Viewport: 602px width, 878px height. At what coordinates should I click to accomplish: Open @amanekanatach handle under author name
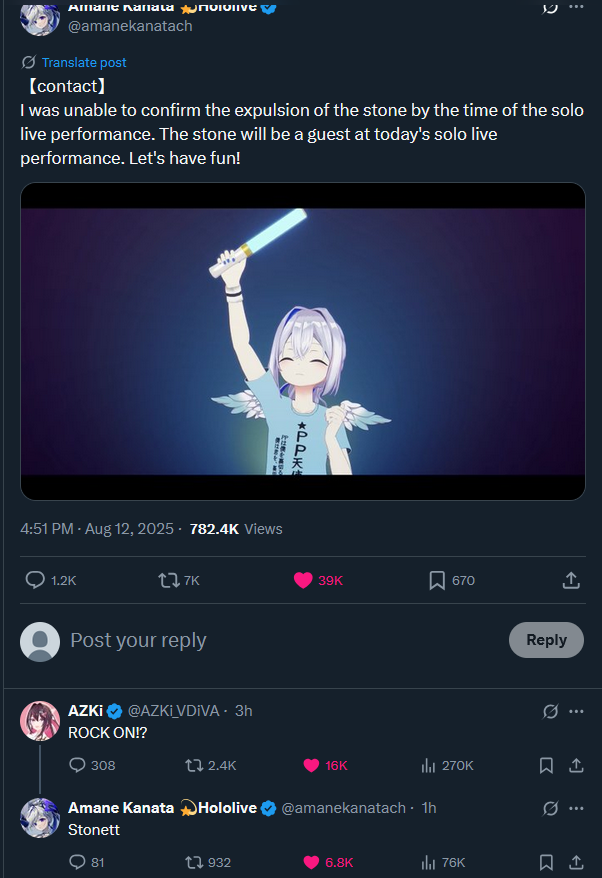[130, 26]
